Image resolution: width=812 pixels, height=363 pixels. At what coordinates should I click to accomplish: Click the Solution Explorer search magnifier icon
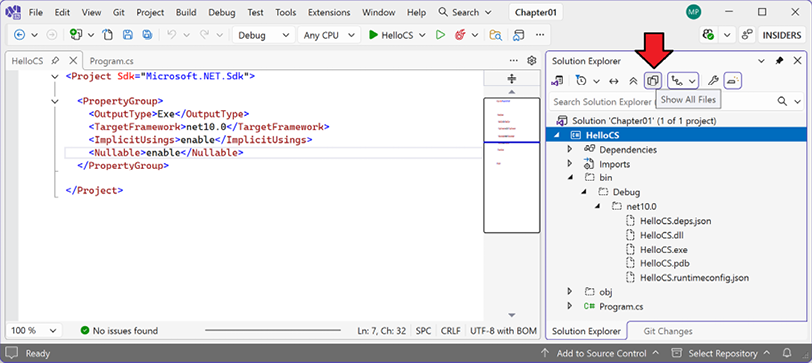[x=782, y=101]
